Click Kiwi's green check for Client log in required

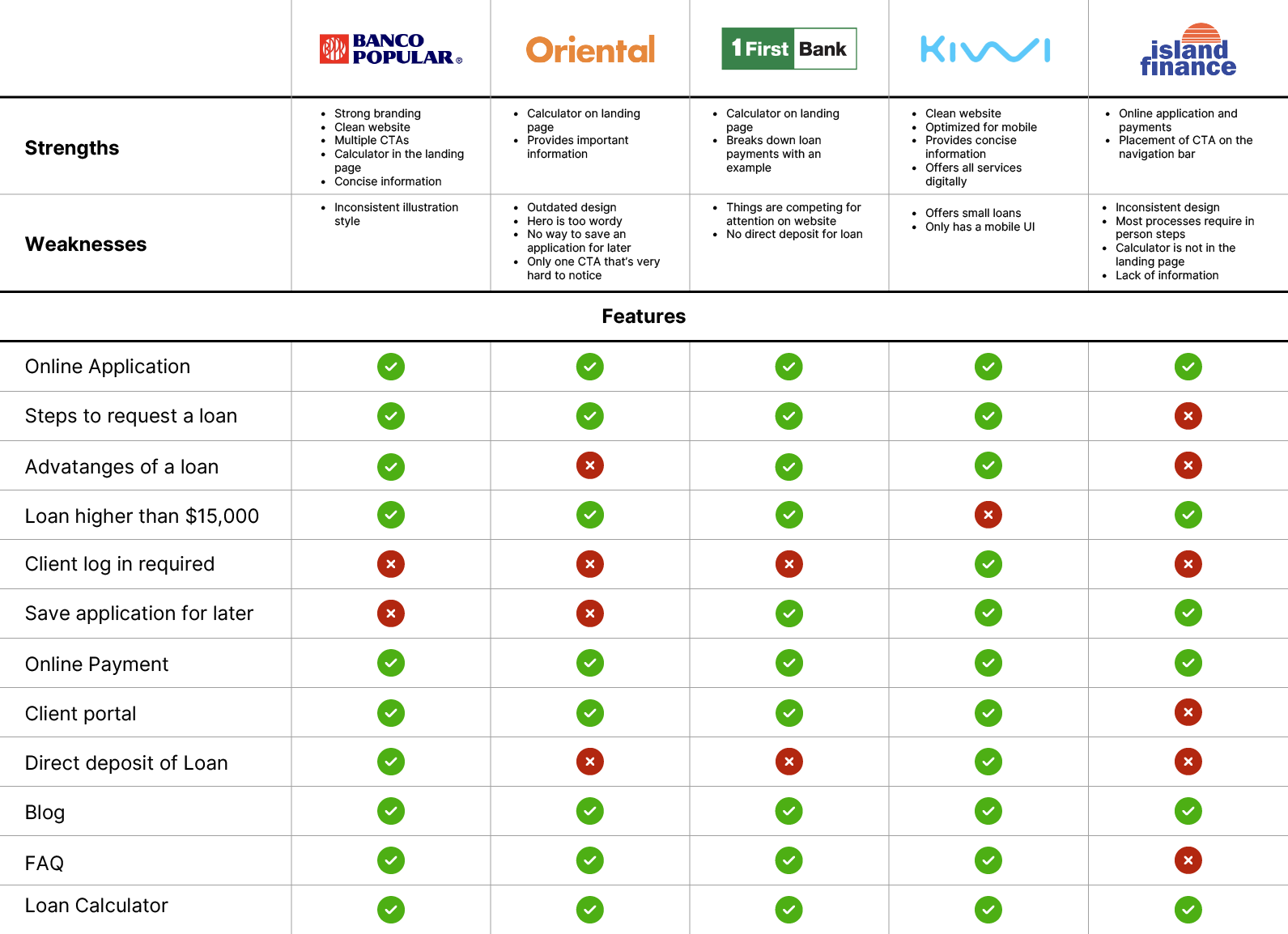pos(988,564)
